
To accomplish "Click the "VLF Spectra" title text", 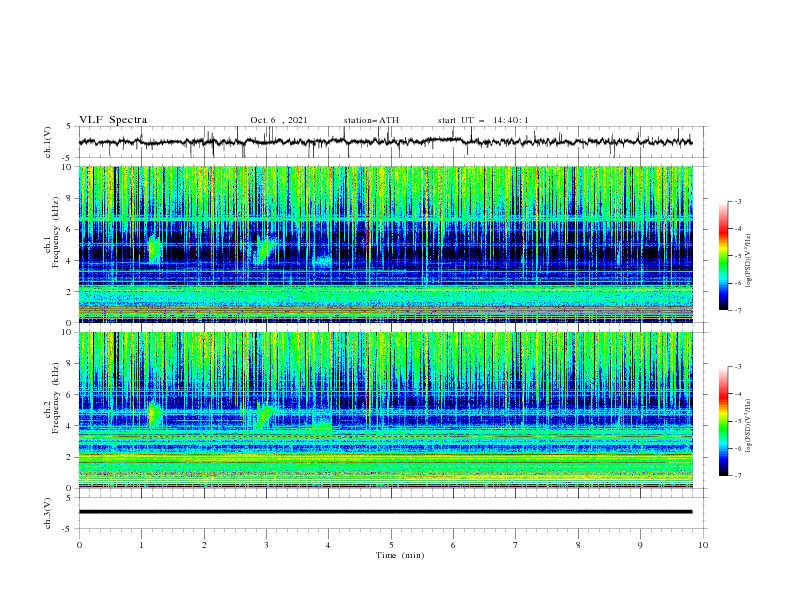I will (x=113, y=120).
